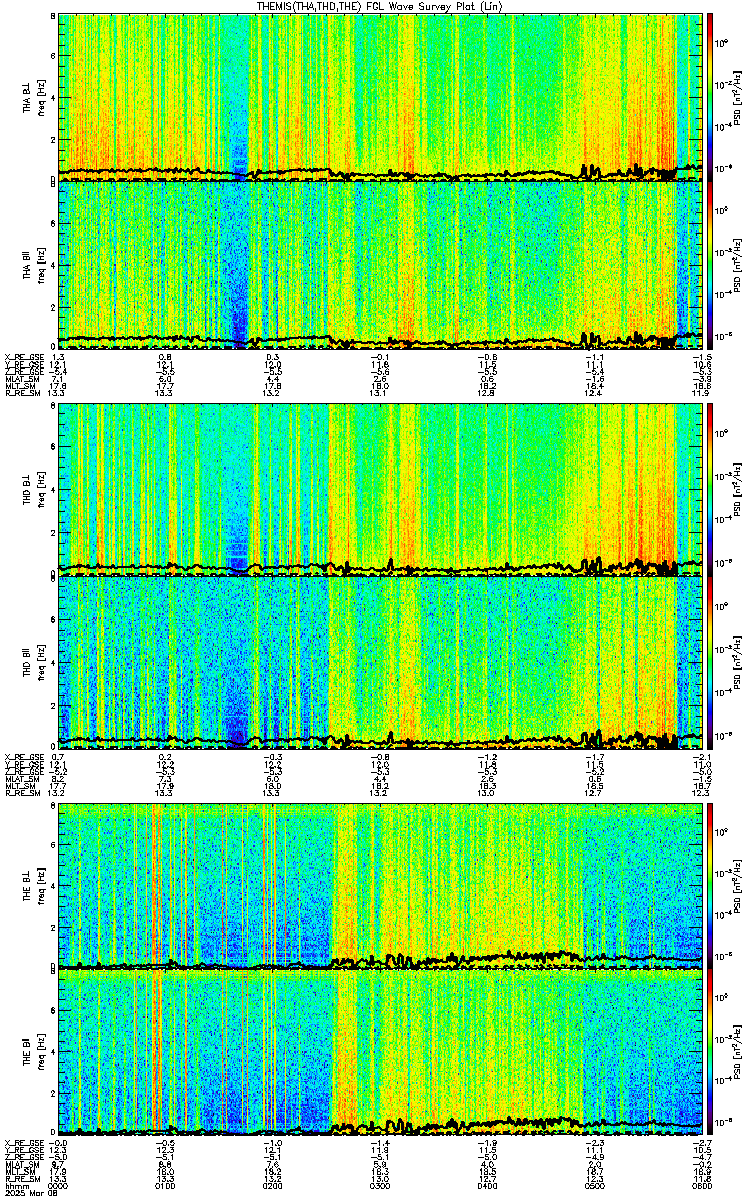Click the '0500' time tick label
750x1200 pixels.
[x=596, y=1184]
